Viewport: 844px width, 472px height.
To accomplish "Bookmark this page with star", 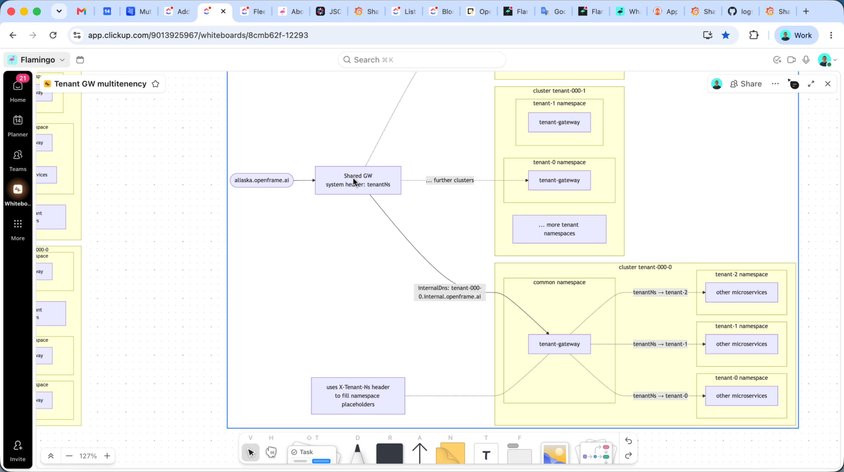I will [726, 35].
